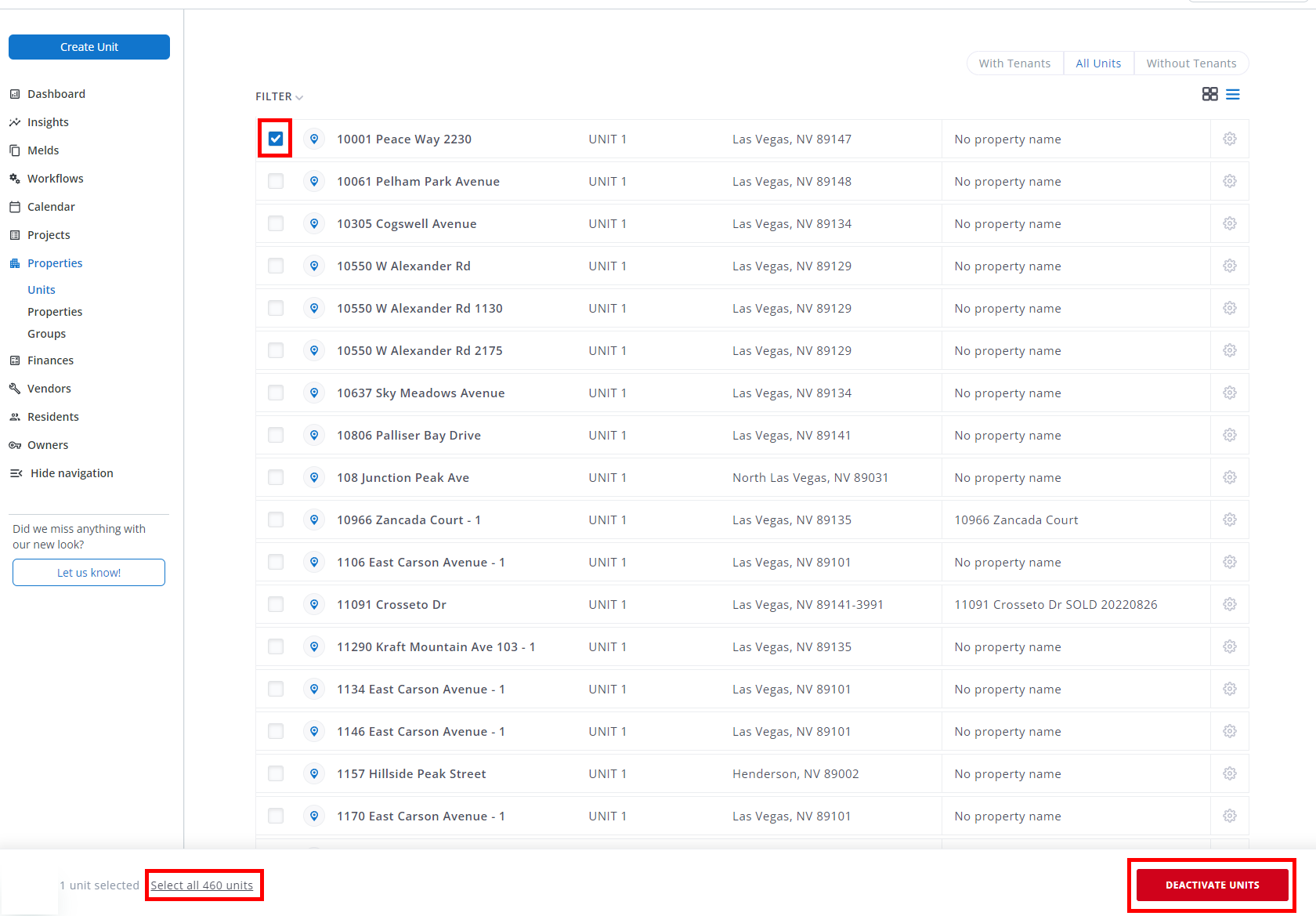Show the Without Tenants tab
Viewport: 1316px width, 916px height.
coord(1191,63)
